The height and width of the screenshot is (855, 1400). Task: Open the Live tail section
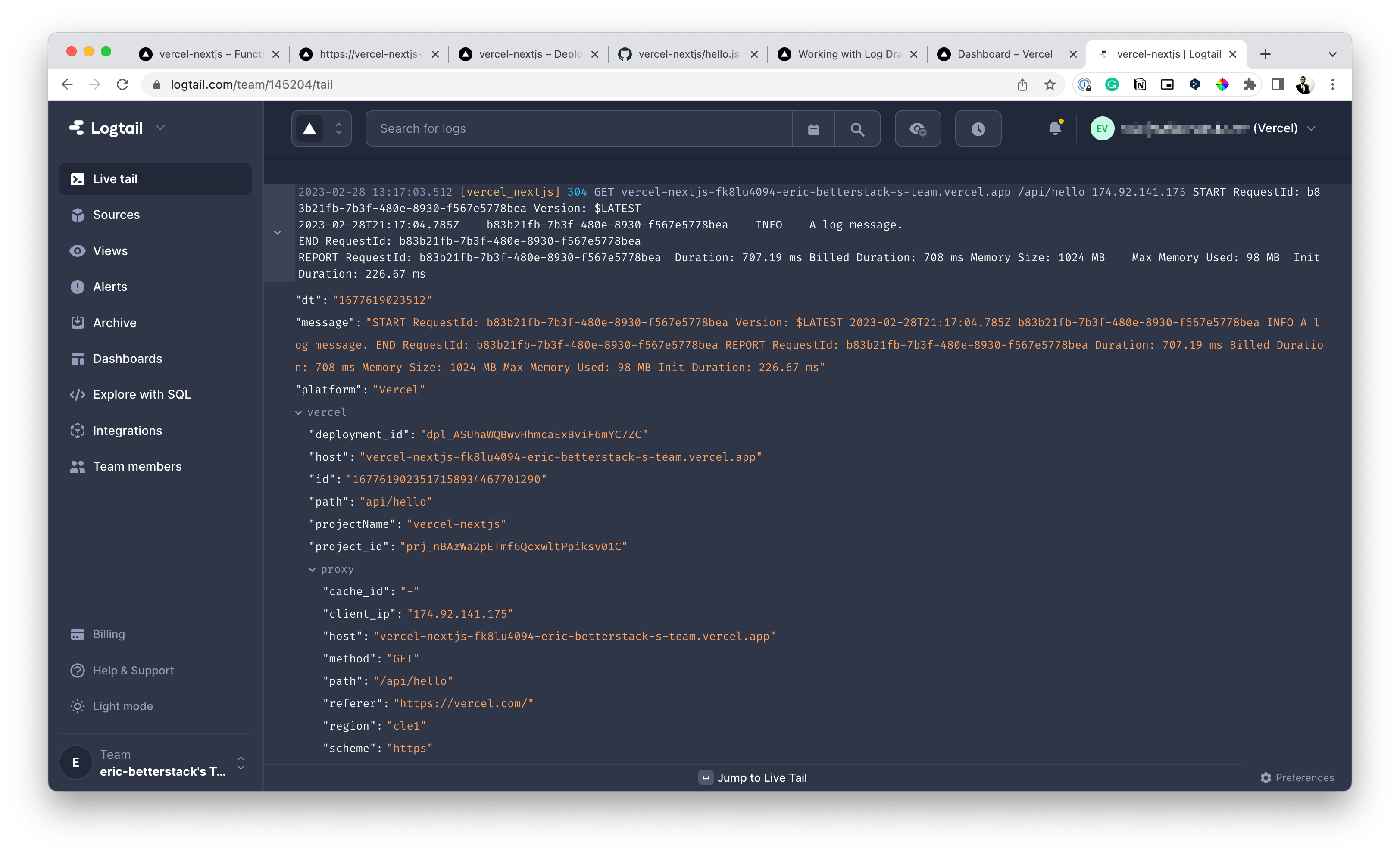(155, 179)
